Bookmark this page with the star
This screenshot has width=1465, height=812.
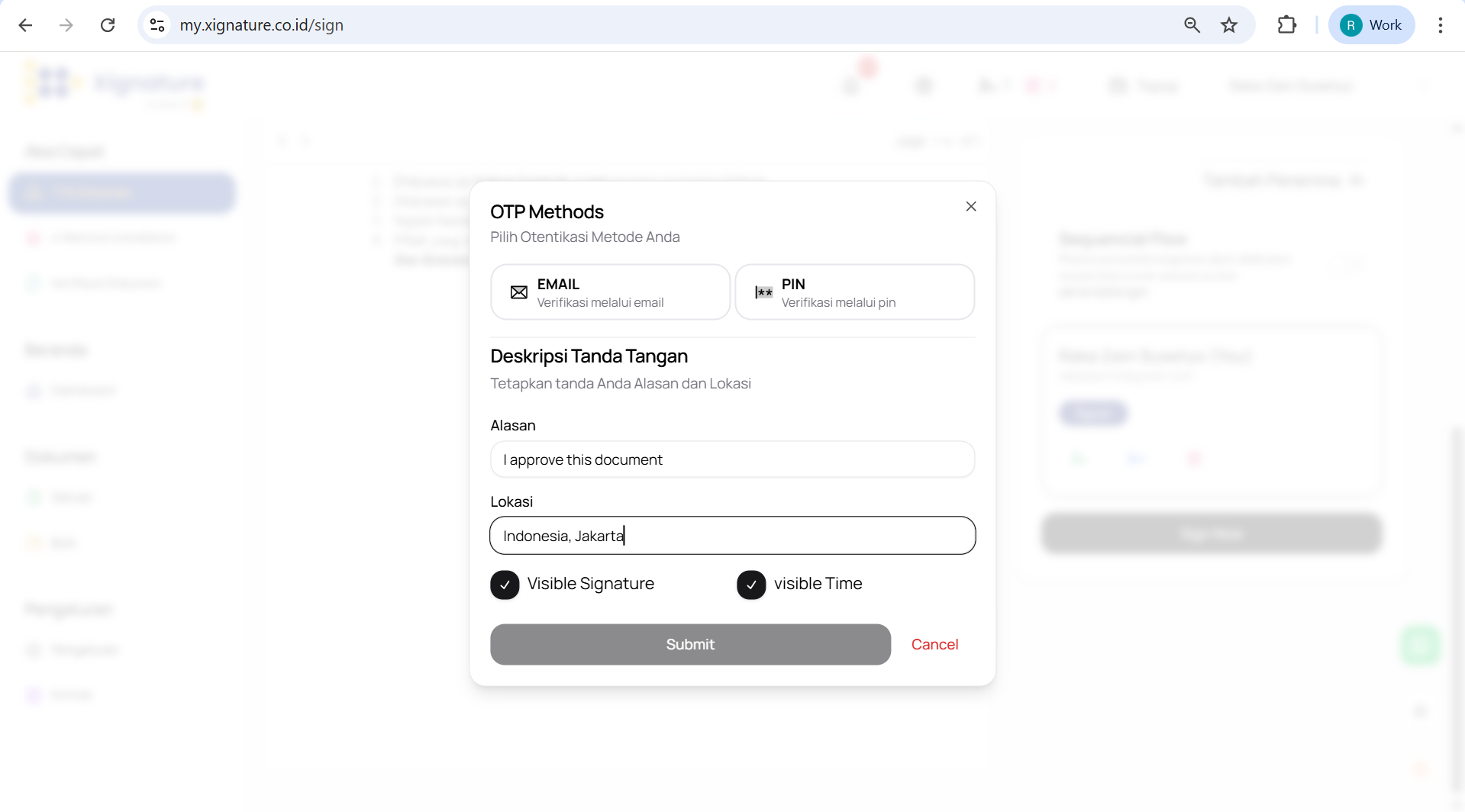click(1228, 25)
